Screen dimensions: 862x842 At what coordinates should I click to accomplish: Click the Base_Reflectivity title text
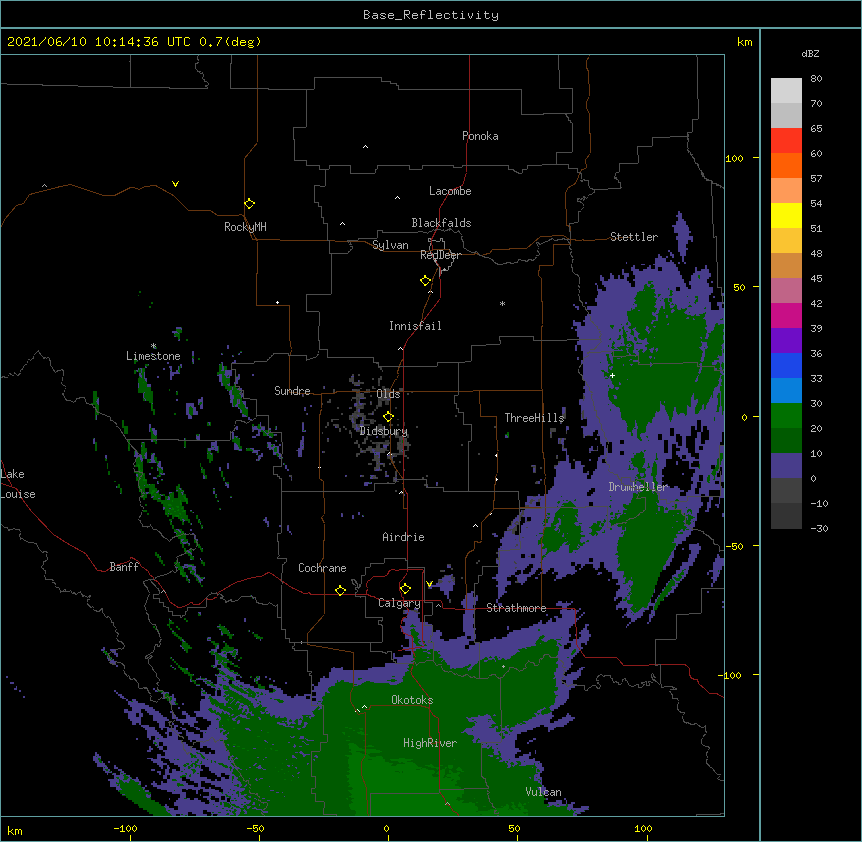point(431,15)
